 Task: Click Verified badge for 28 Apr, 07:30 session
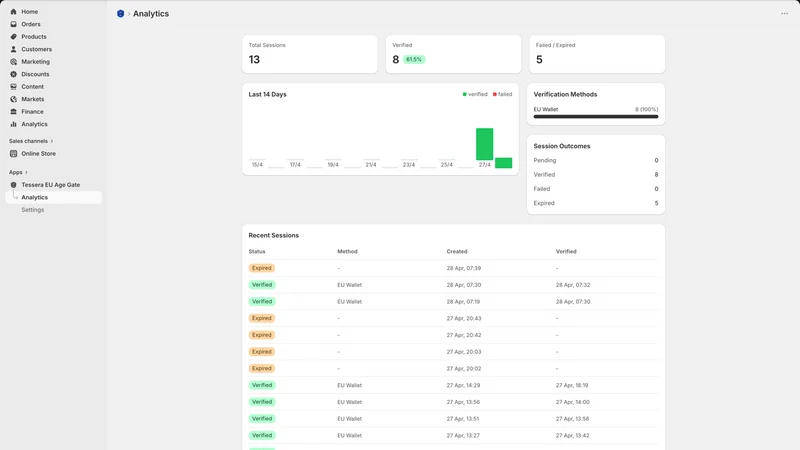coord(262,285)
